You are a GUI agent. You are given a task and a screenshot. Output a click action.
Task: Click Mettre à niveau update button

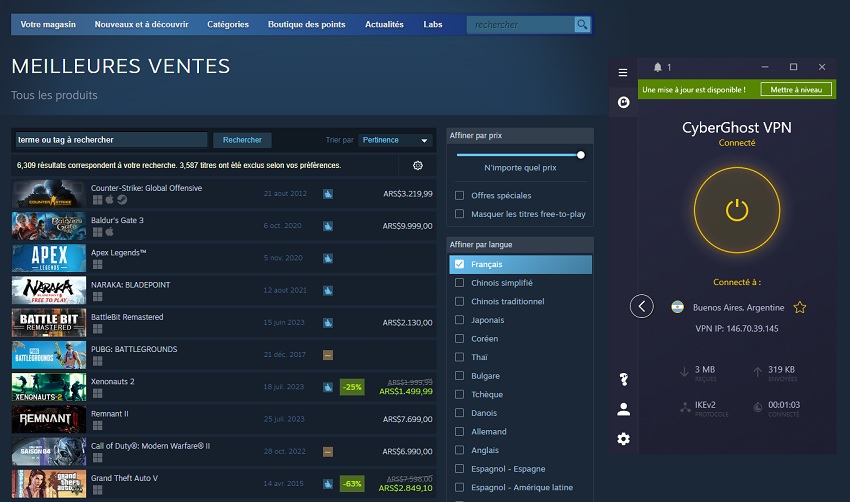click(796, 89)
